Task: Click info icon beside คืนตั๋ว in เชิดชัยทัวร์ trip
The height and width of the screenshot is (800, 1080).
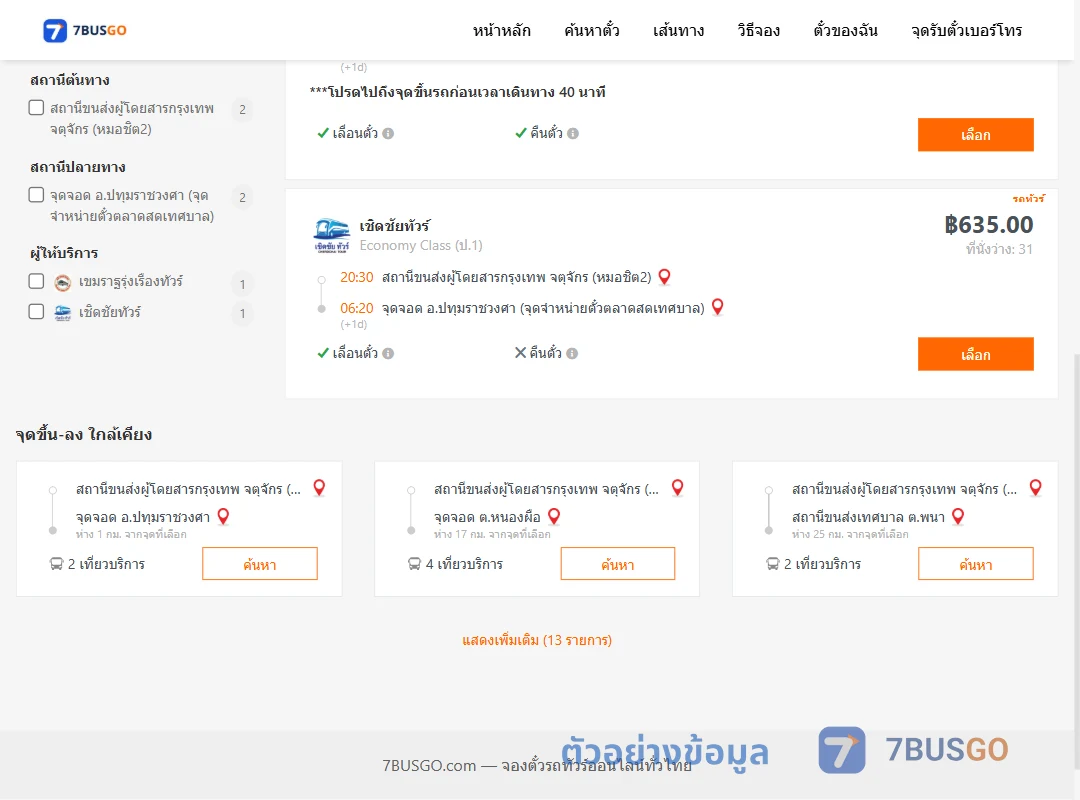Action: 572,353
